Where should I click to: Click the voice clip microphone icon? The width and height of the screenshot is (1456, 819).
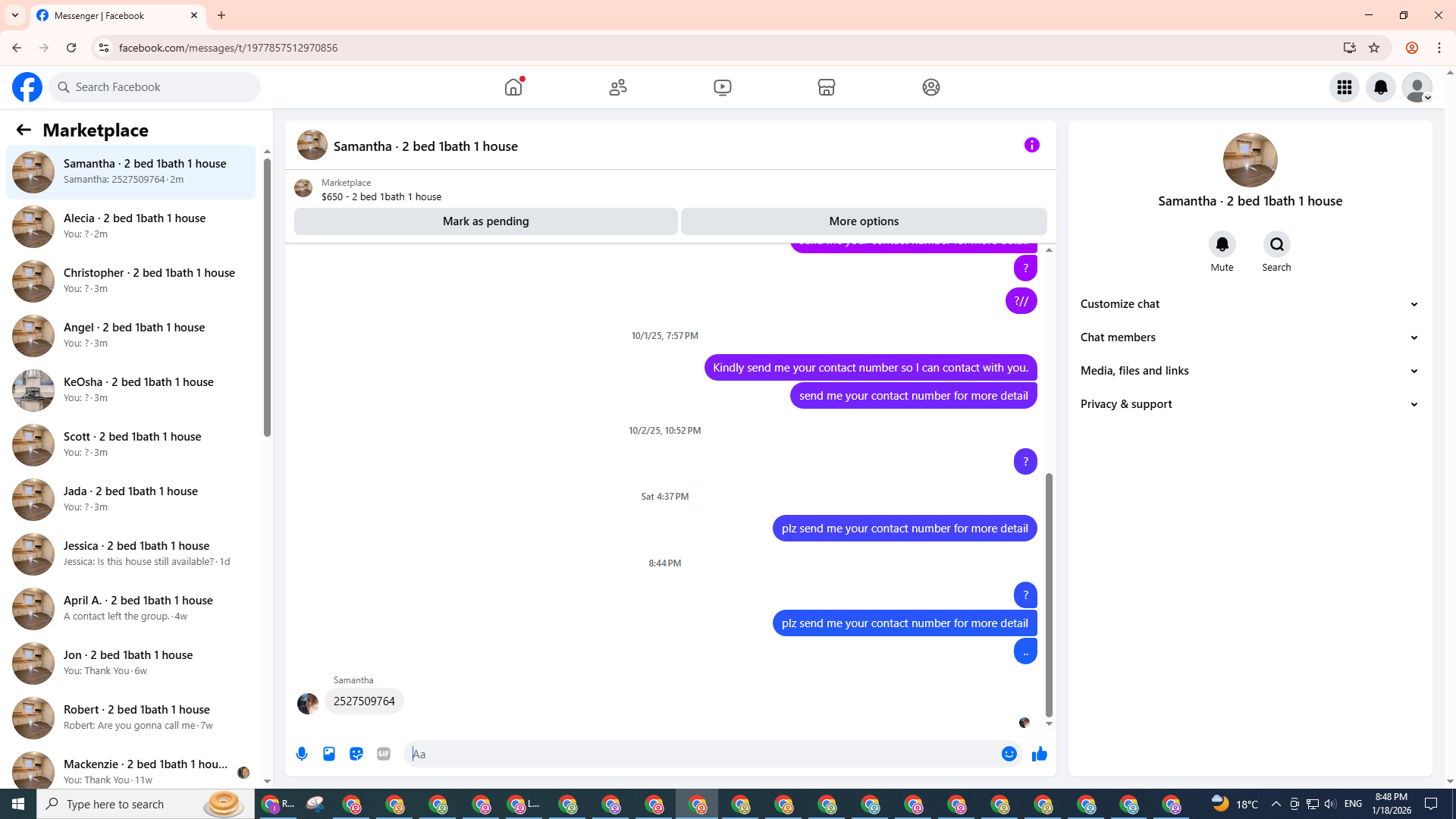[302, 754]
